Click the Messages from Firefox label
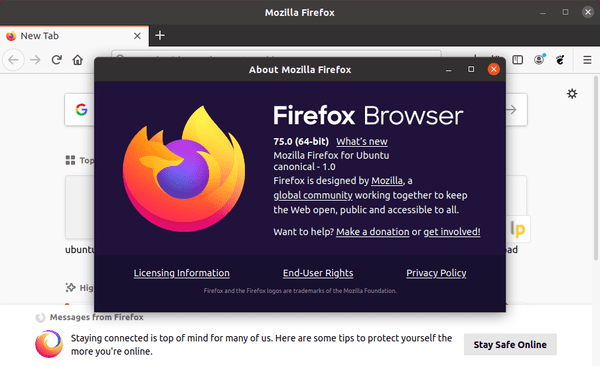The width and height of the screenshot is (600, 366). click(x=96, y=317)
